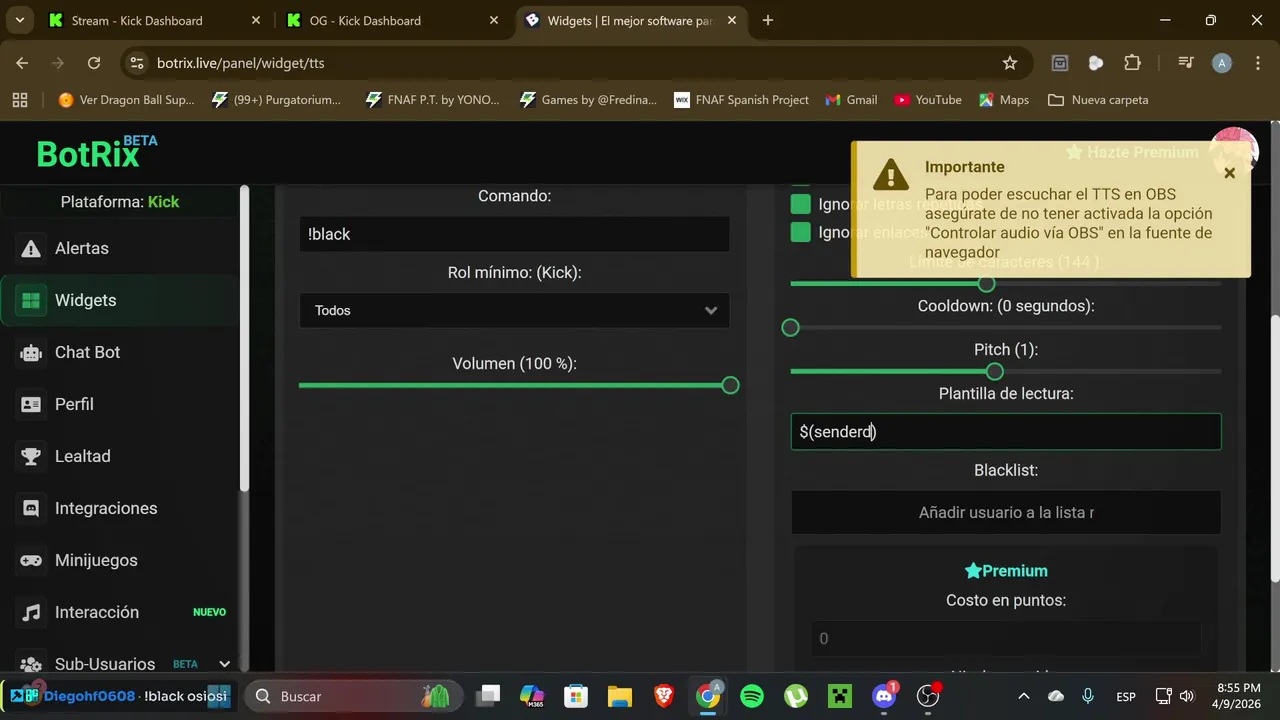Open the taskbar clock showing 8:55 PM
1280x720 pixels.
[x=1238, y=696]
